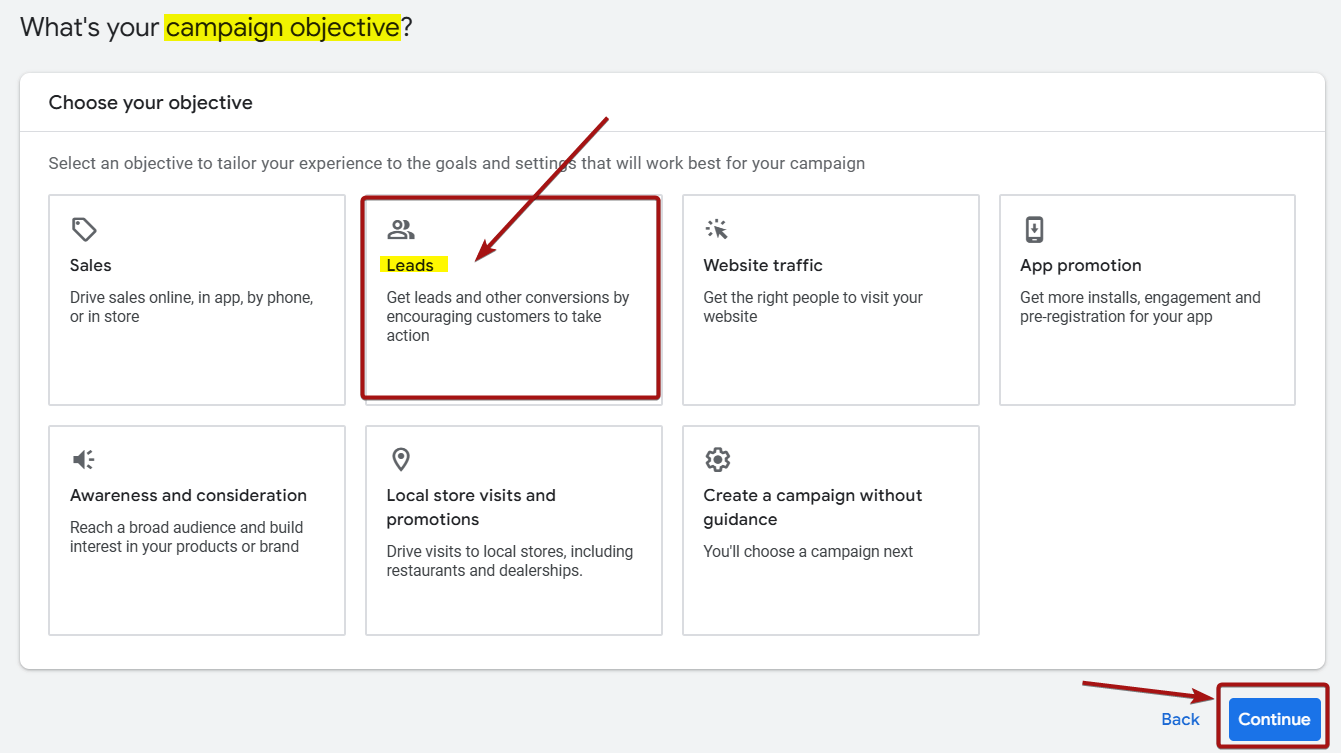Click the Sales tag icon

[84, 229]
